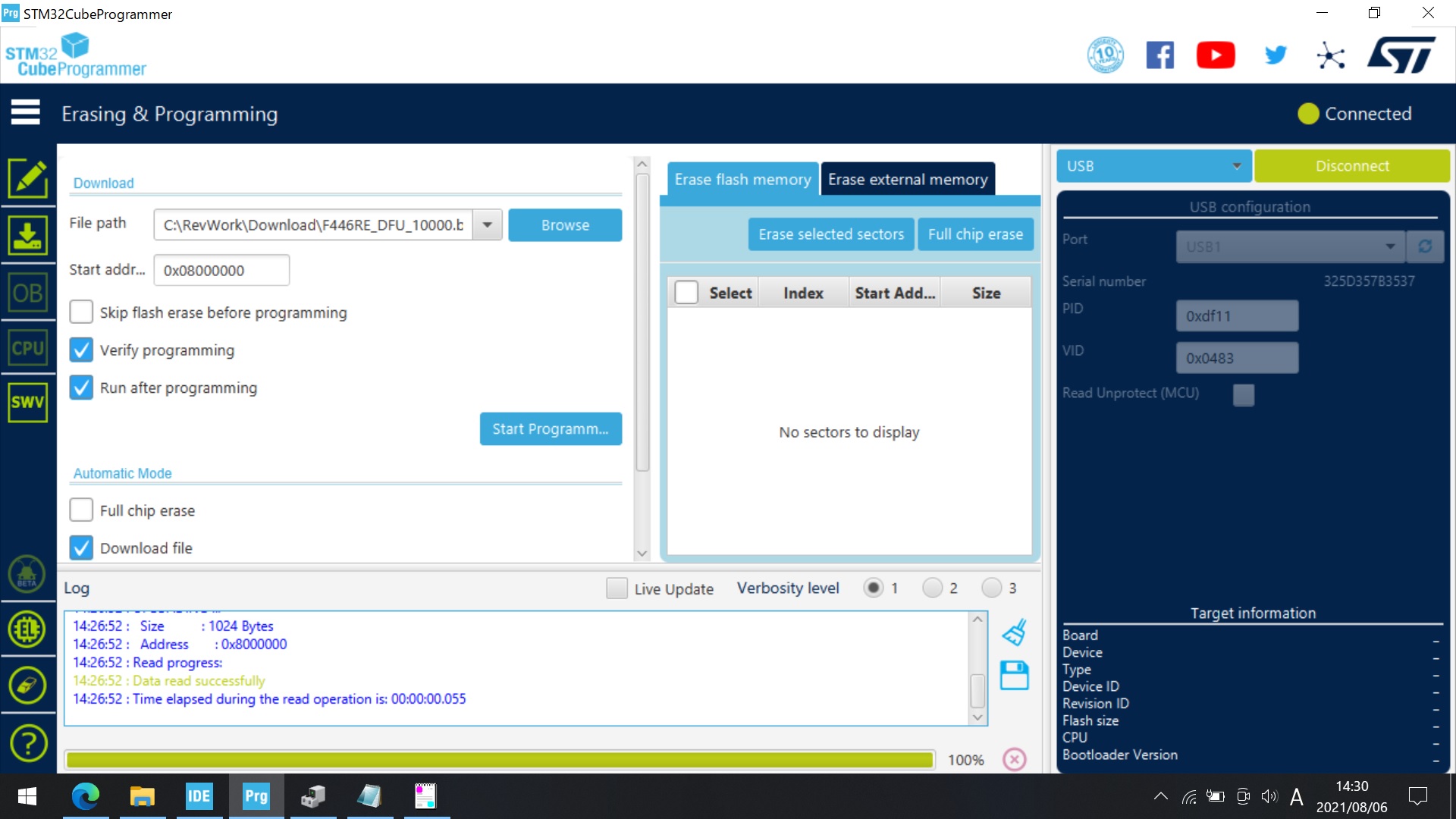Open the beta bug icon in sidebar

pyautogui.click(x=27, y=574)
